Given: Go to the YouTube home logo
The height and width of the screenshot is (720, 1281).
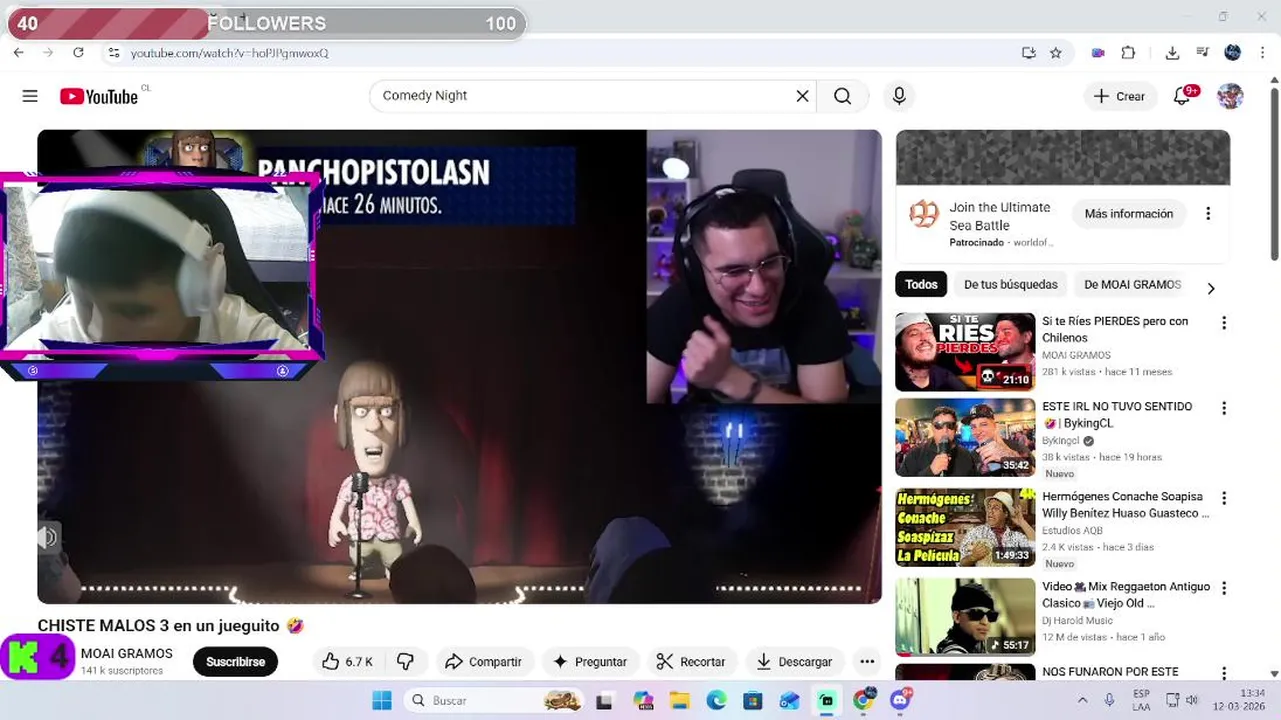Looking at the screenshot, I should (98, 96).
